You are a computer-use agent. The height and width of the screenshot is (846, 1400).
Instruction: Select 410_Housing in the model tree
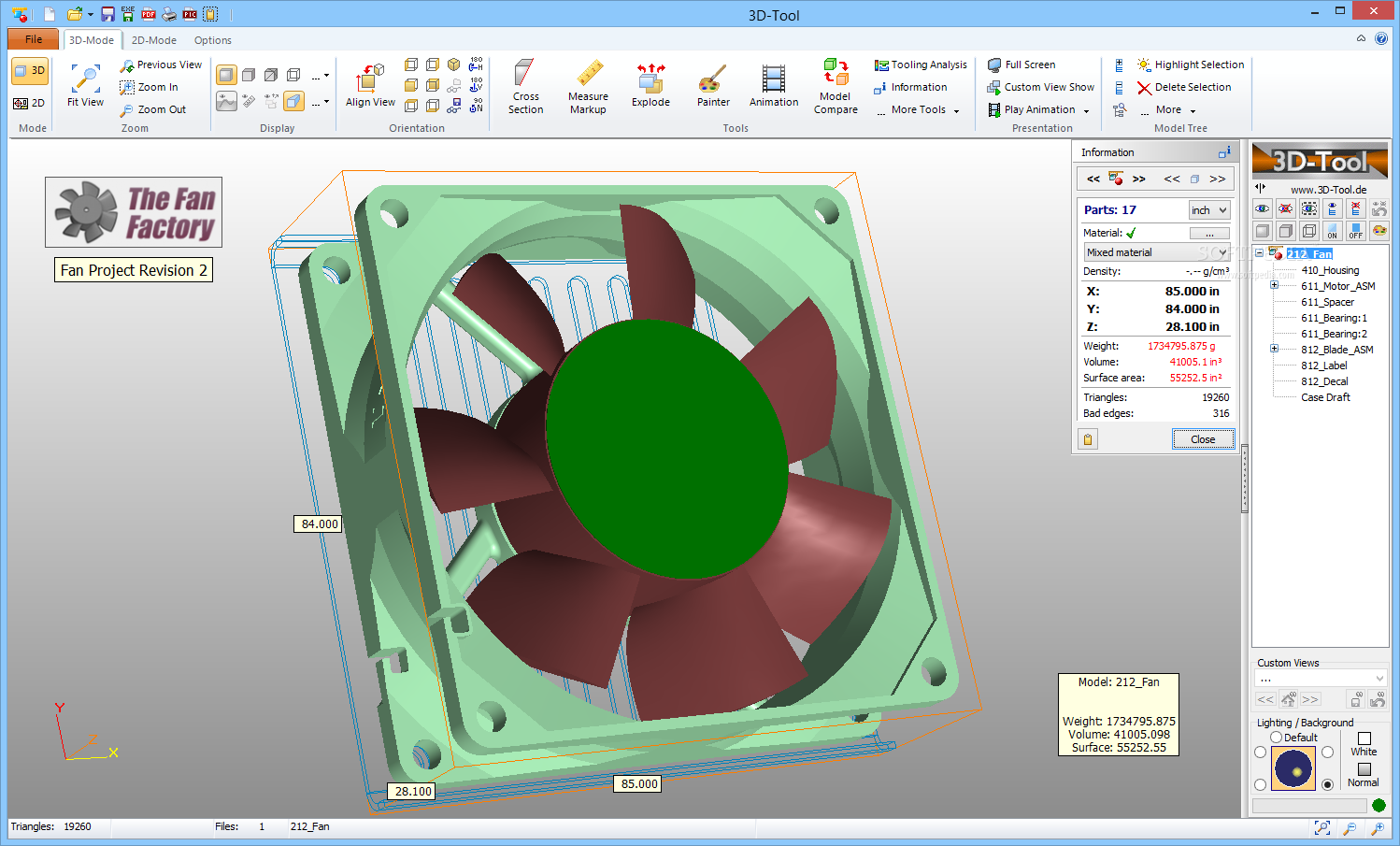point(1330,270)
